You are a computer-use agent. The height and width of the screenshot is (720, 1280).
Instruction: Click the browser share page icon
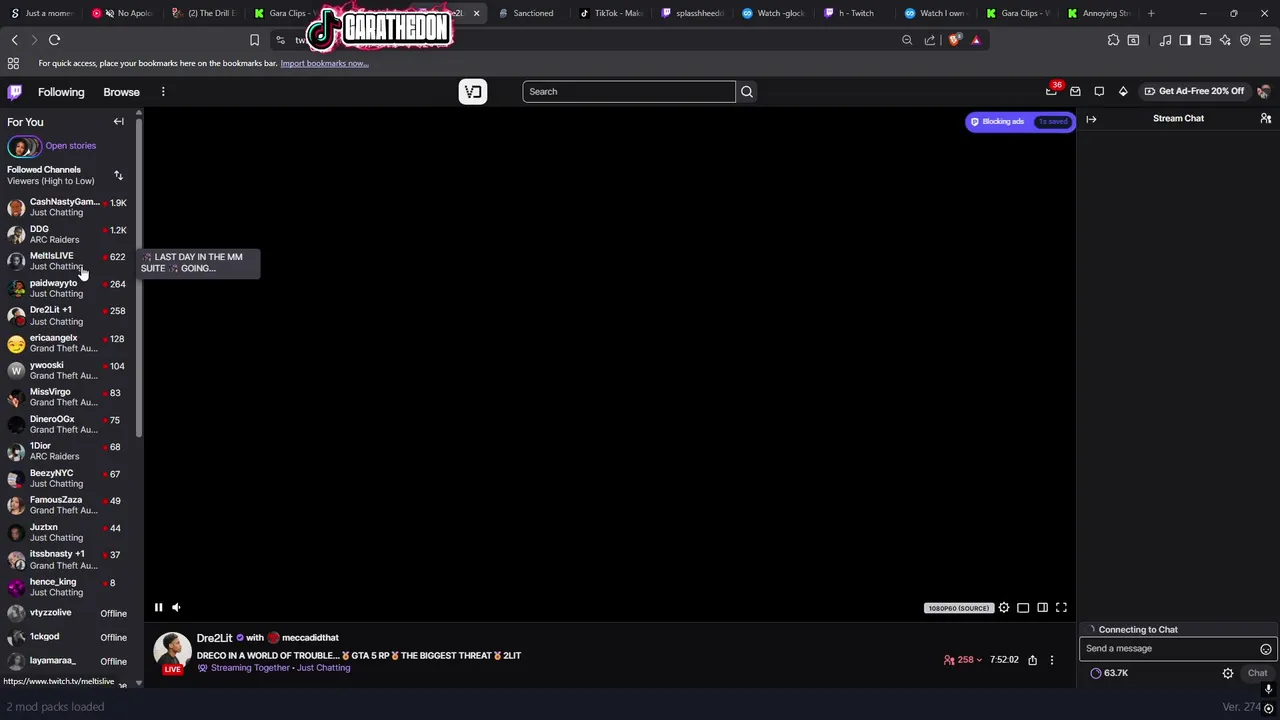click(930, 40)
